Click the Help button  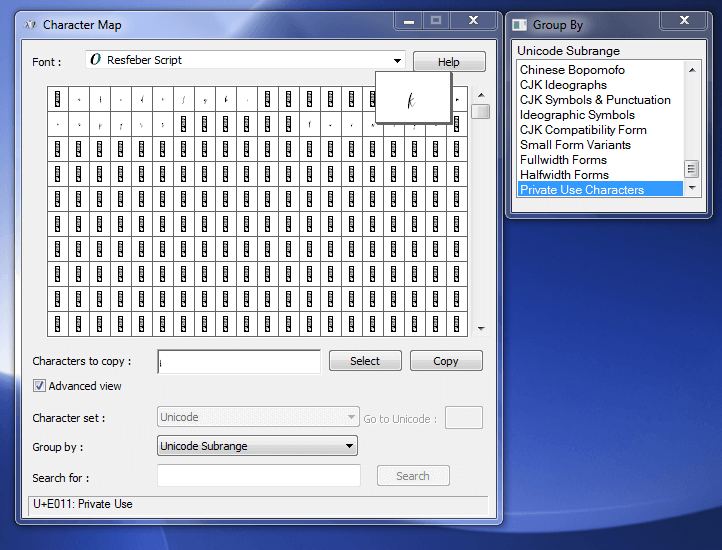pyautogui.click(x=449, y=62)
